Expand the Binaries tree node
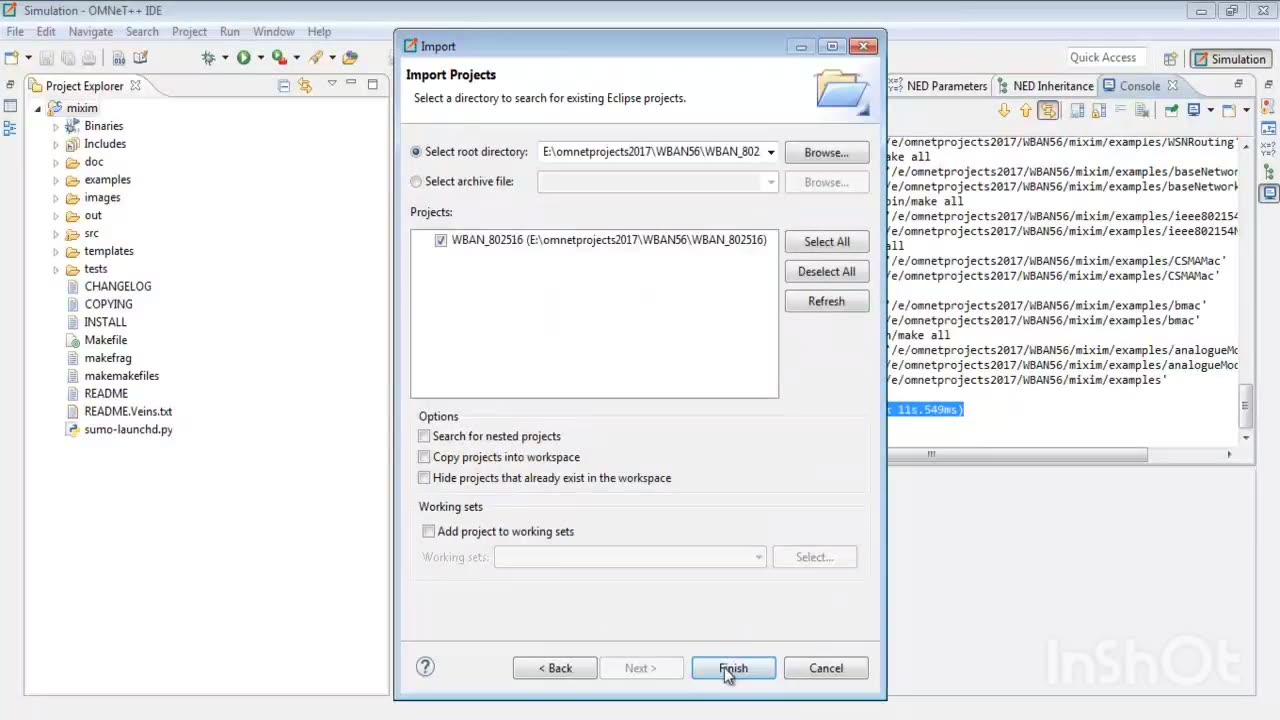The height and width of the screenshot is (720, 1280). 56,126
